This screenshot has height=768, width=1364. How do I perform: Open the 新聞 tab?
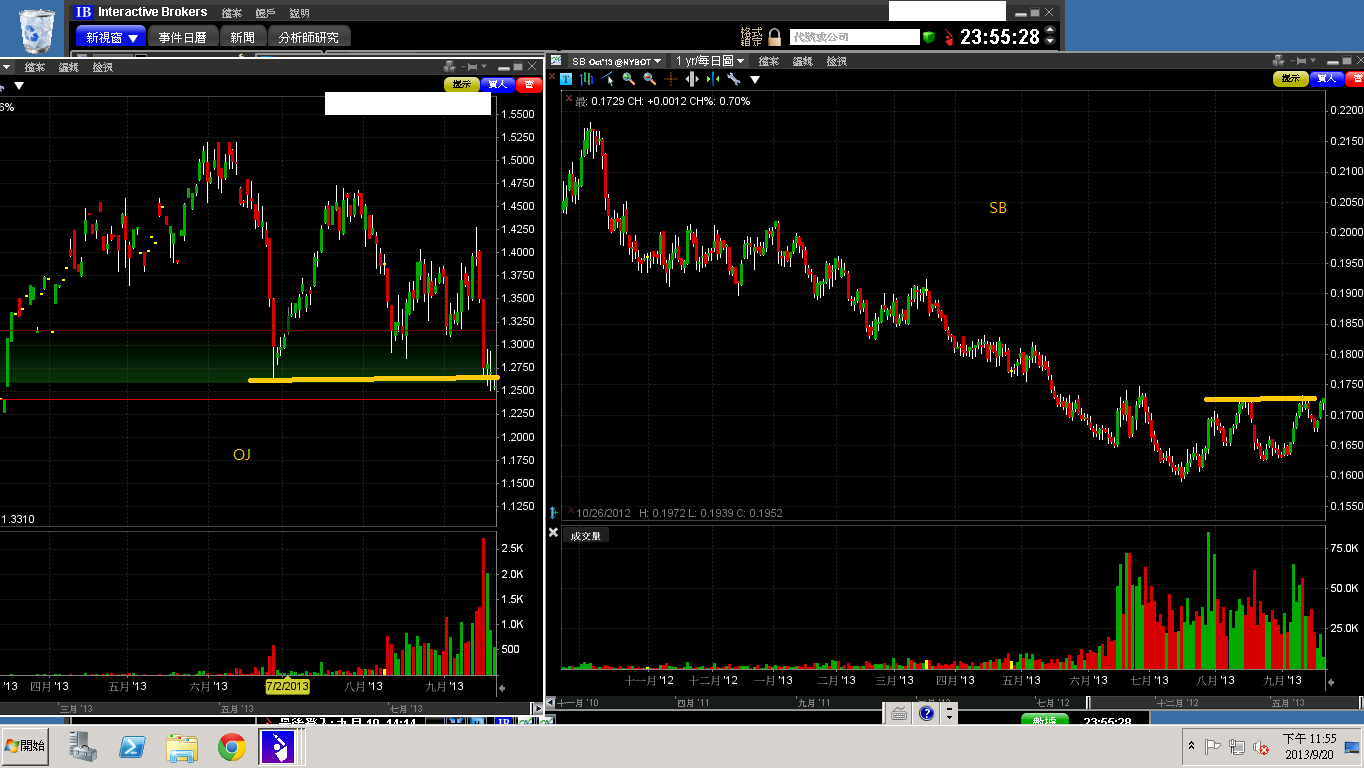(242, 37)
